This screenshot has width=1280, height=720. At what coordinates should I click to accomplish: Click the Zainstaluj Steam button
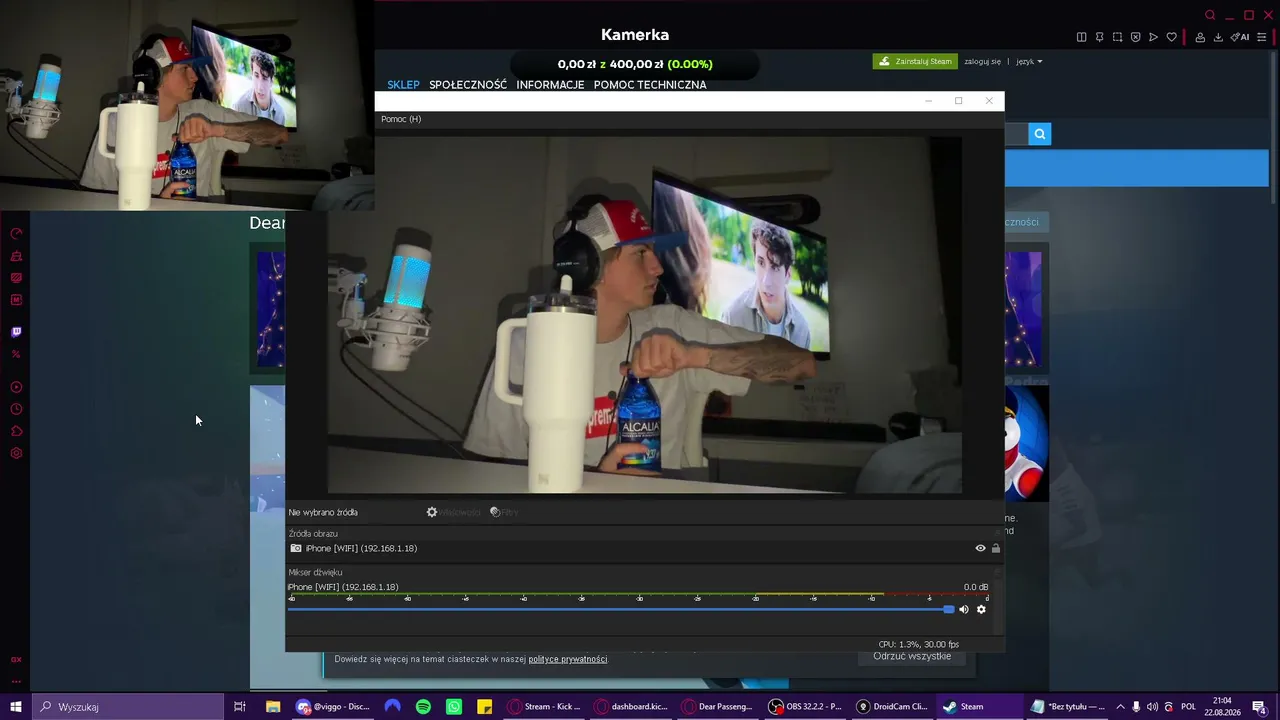tap(915, 61)
